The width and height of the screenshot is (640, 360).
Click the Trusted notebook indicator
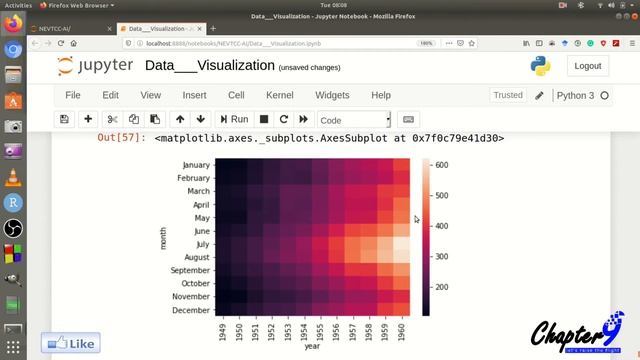pyautogui.click(x=508, y=95)
